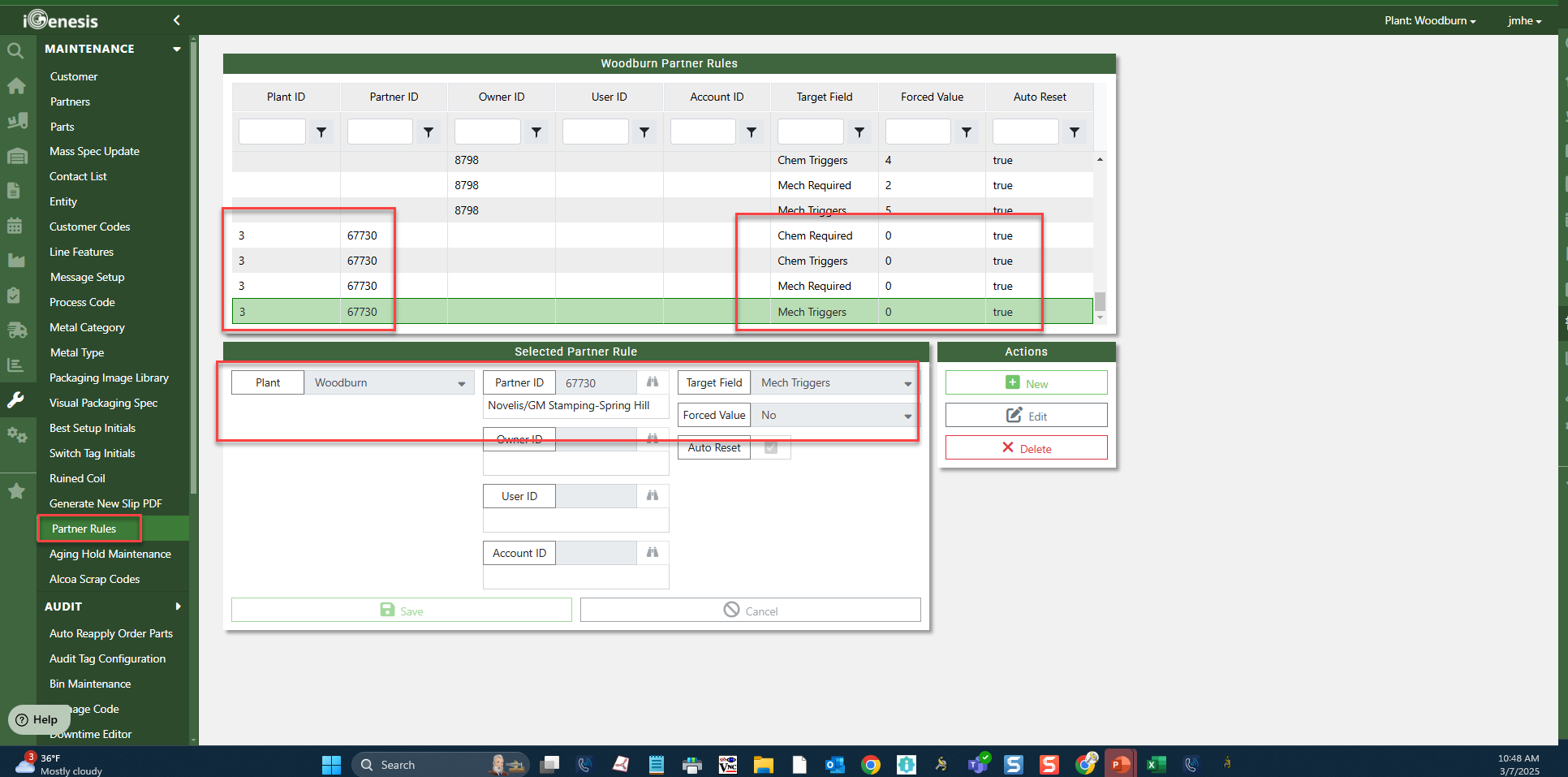1568x777 pixels.
Task: Go to the home icon in sidebar
Action: 16,86
